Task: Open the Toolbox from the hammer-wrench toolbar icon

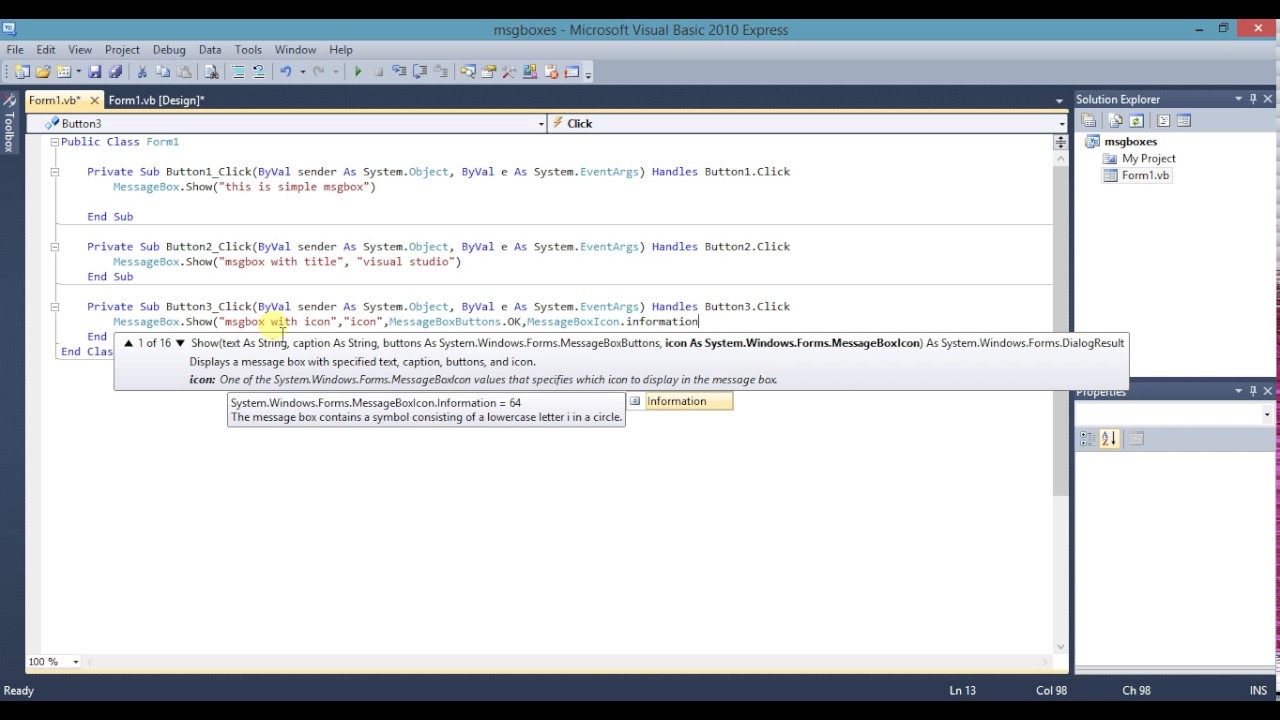Action: (509, 72)
